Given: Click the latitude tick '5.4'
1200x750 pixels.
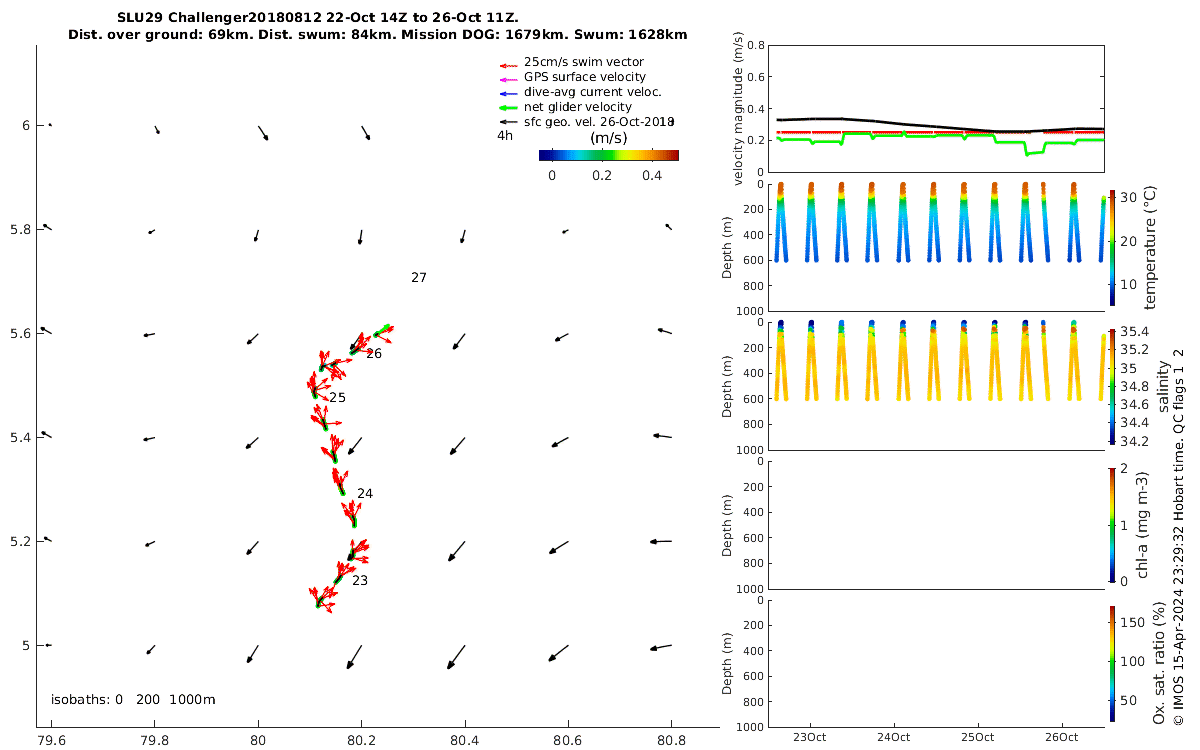Looking at the screenshot, I should pyautogui.click(x=19, y=438).
